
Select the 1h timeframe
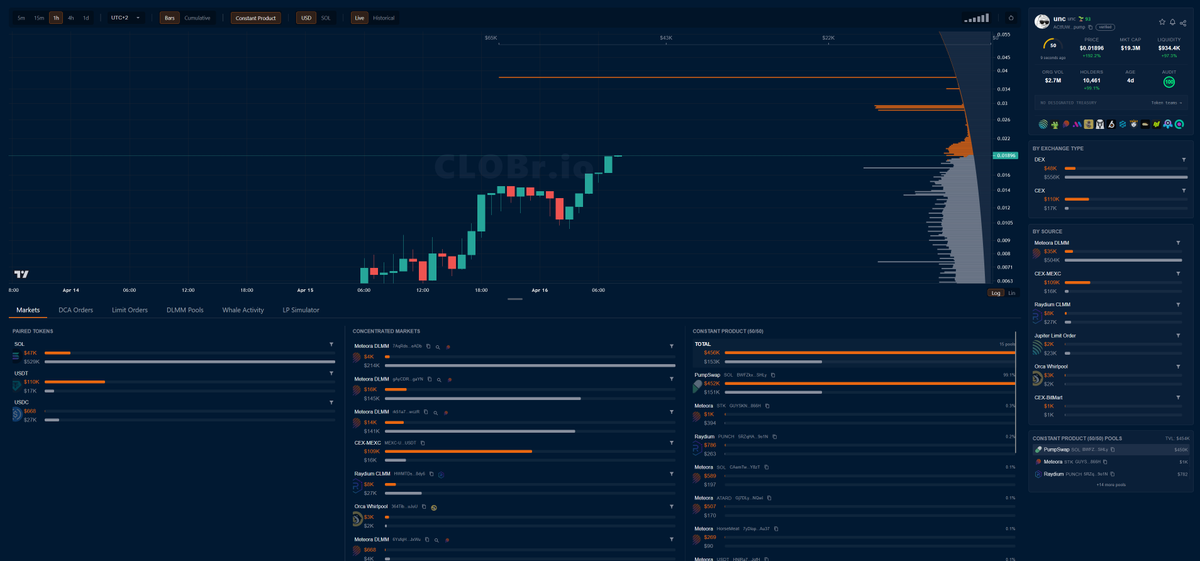point(56,18)
